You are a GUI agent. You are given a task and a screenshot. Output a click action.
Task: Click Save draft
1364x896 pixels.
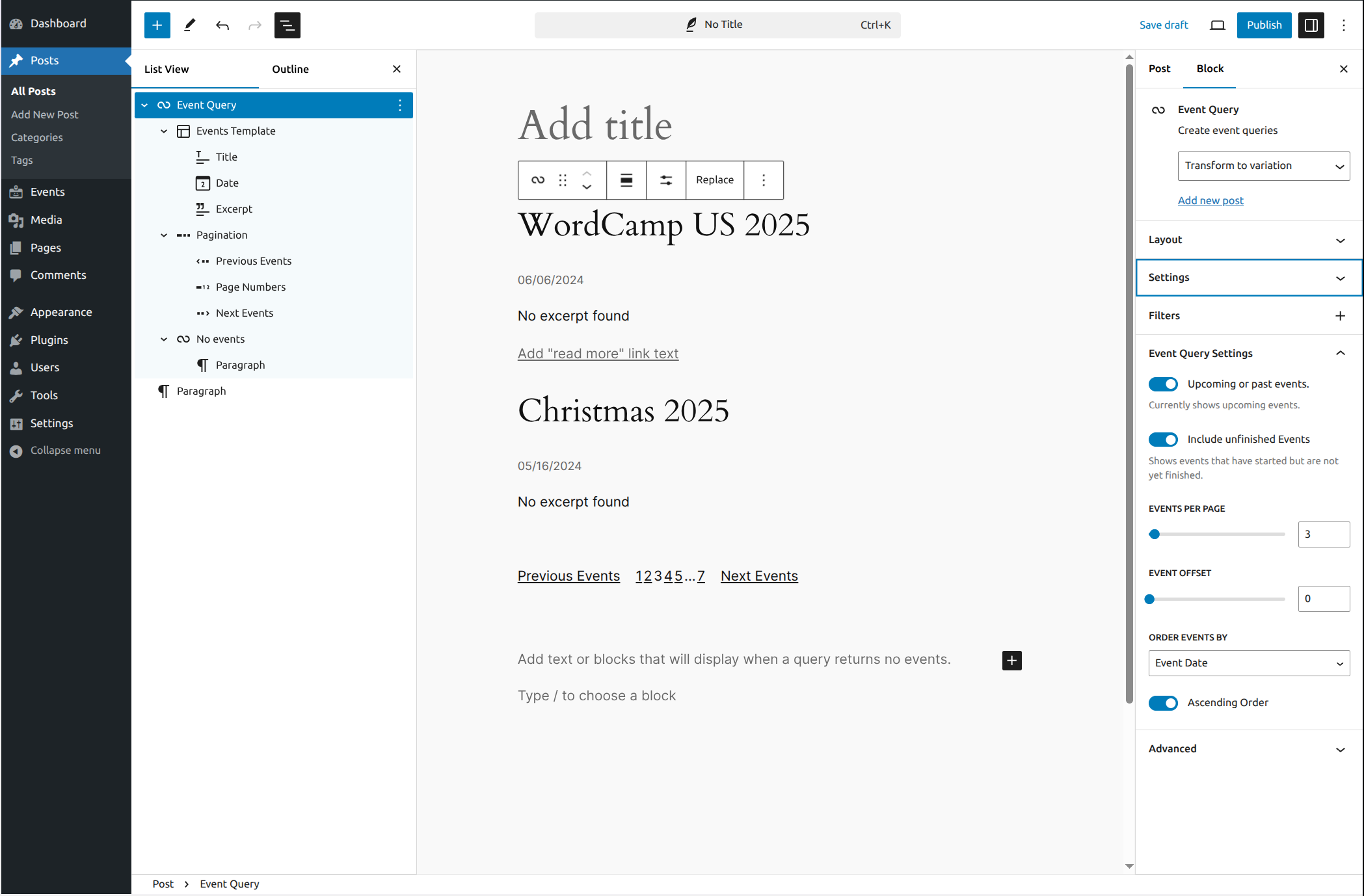point(1164,25)
